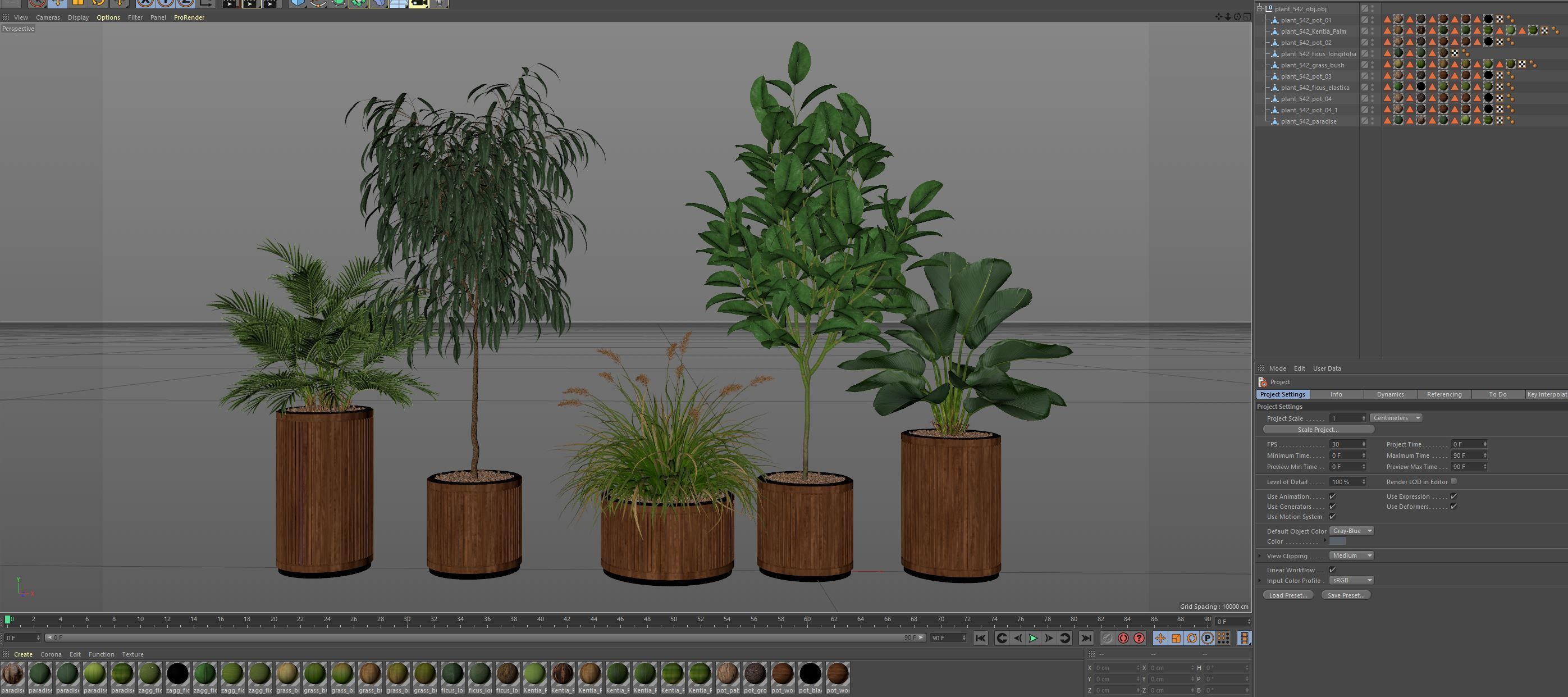
Task: Open User Data menu in attributes
Action: coord(1327,368)
